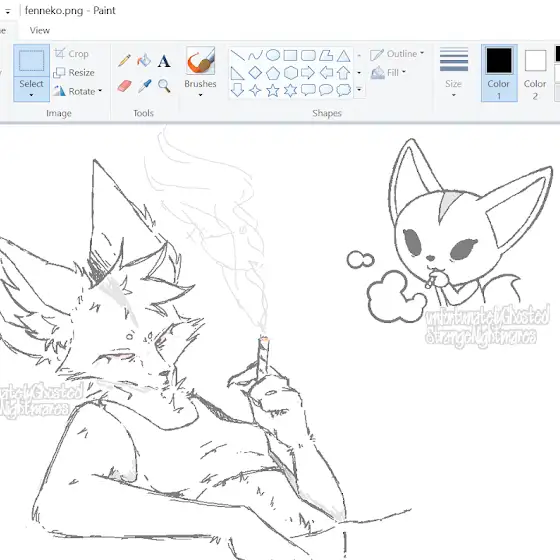The image size is (560, 560).
Task: Click the Brushes tool icon
Action: [200, 60]
